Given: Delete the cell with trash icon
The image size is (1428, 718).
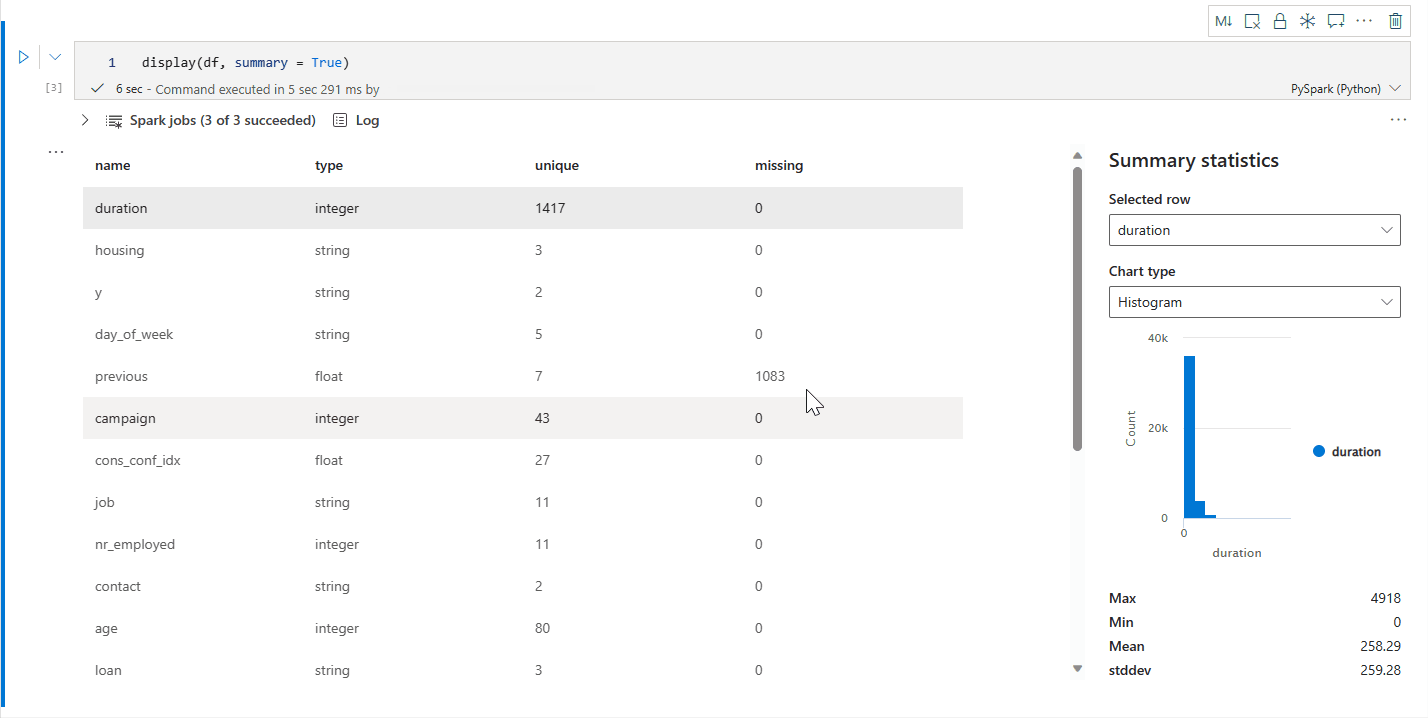Looking at the screenshot, I should pyautogui.click(x=1395, y=21).
